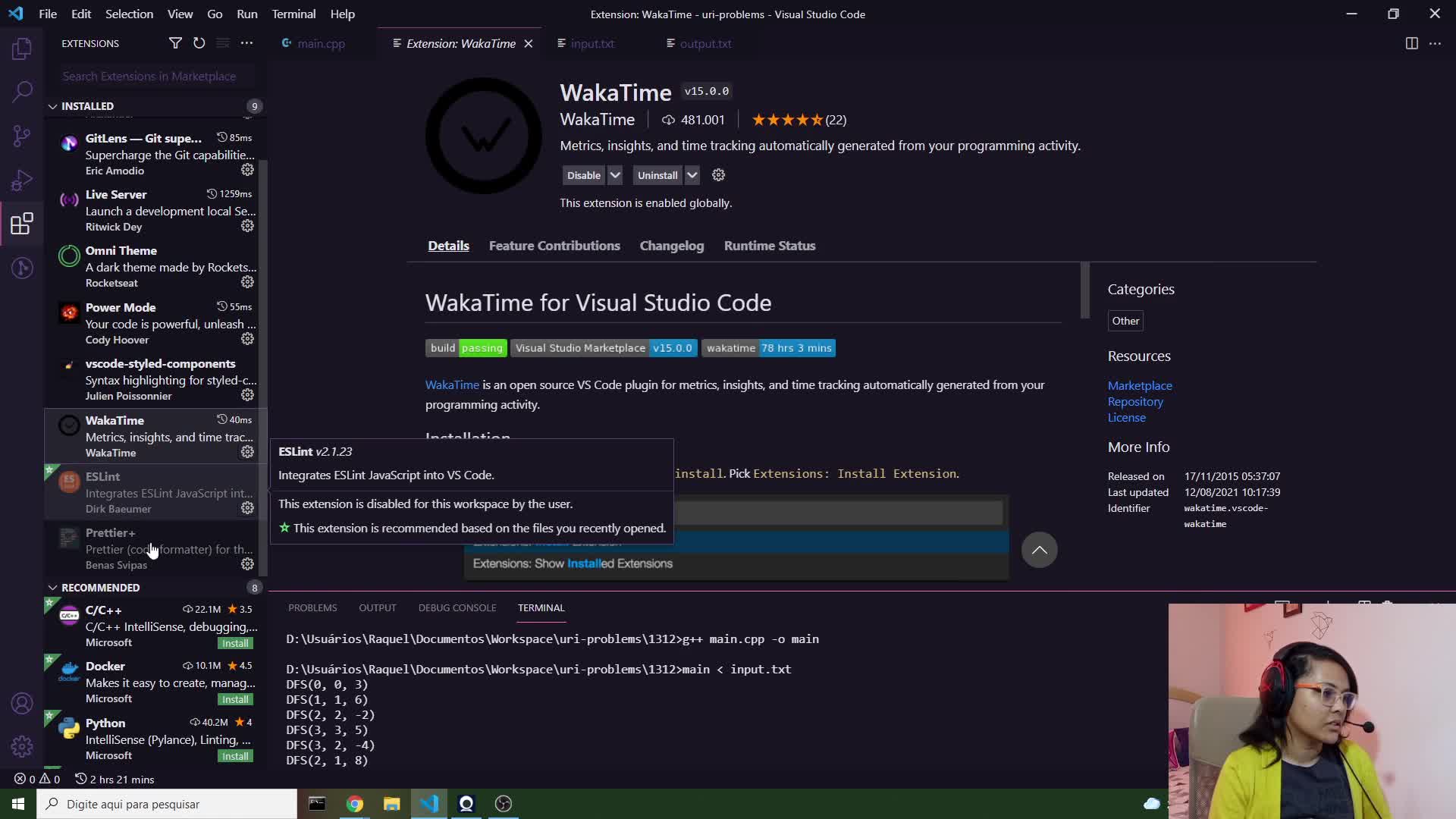
Task: Open the Repository resource link
Action: pyautogui.click(x=1134, y=401)
